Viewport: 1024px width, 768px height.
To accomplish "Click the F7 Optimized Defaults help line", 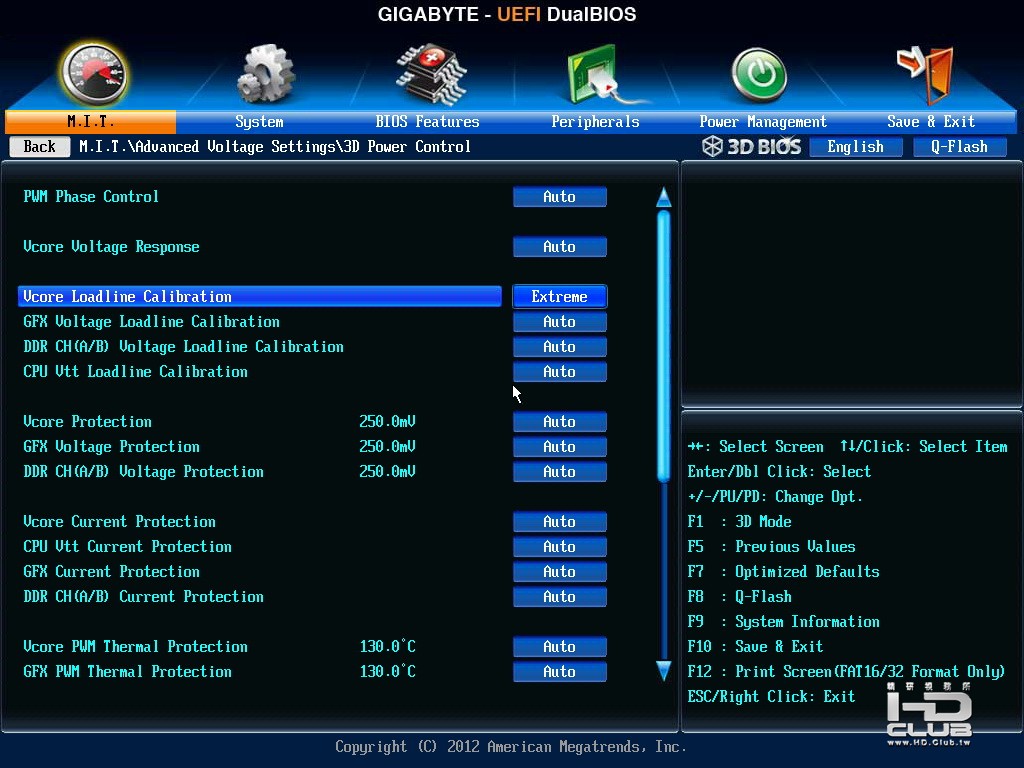I will pos(784,571).
